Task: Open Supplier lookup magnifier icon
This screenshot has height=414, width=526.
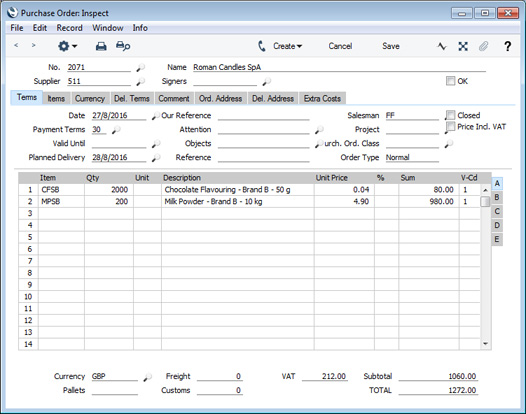Action: coord(140,81)
